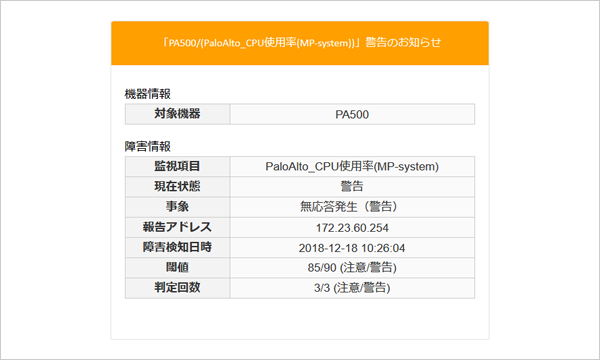The image size is (600, 360).
Task: Select the 機器情報 section heading
Action: tap(147, 94)
